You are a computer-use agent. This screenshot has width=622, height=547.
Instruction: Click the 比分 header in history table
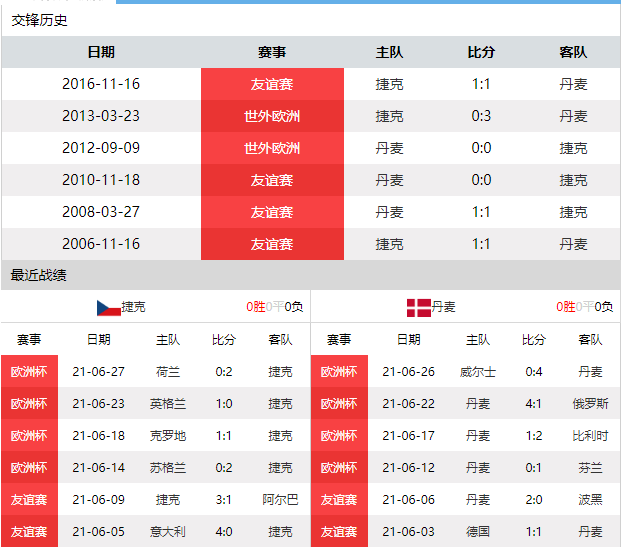(481, 52)
